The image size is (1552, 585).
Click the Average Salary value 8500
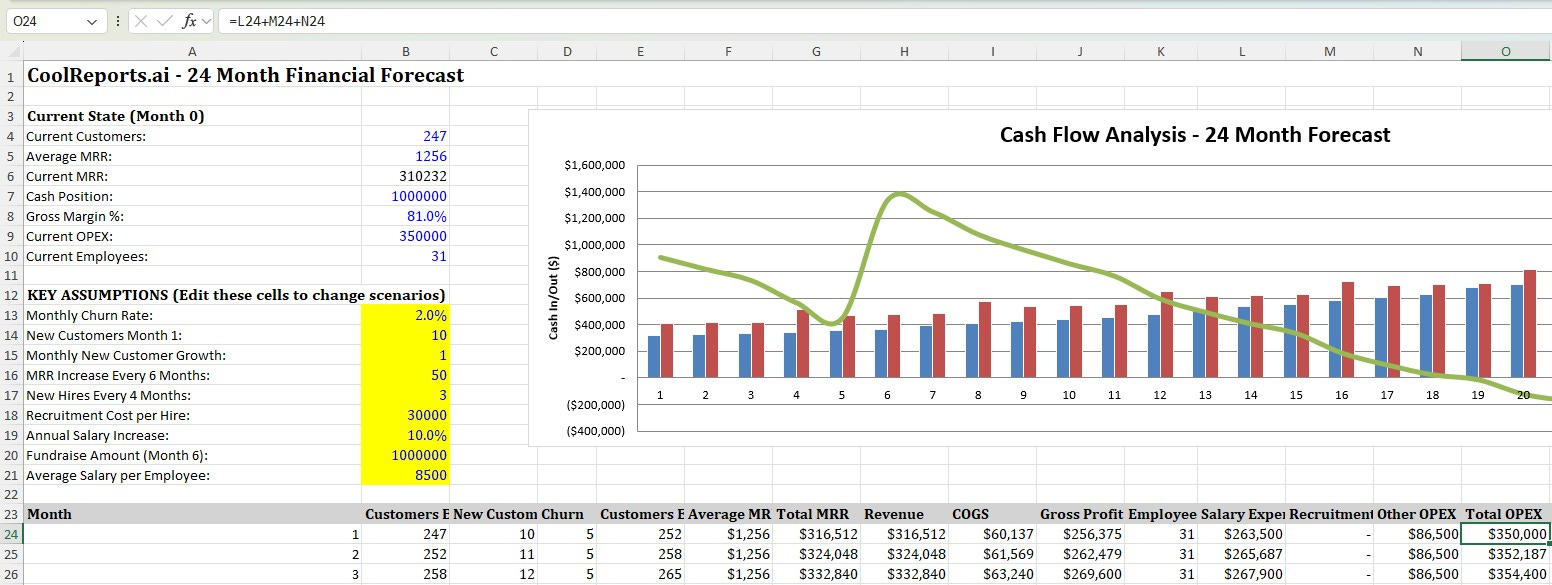pos(405,475)
